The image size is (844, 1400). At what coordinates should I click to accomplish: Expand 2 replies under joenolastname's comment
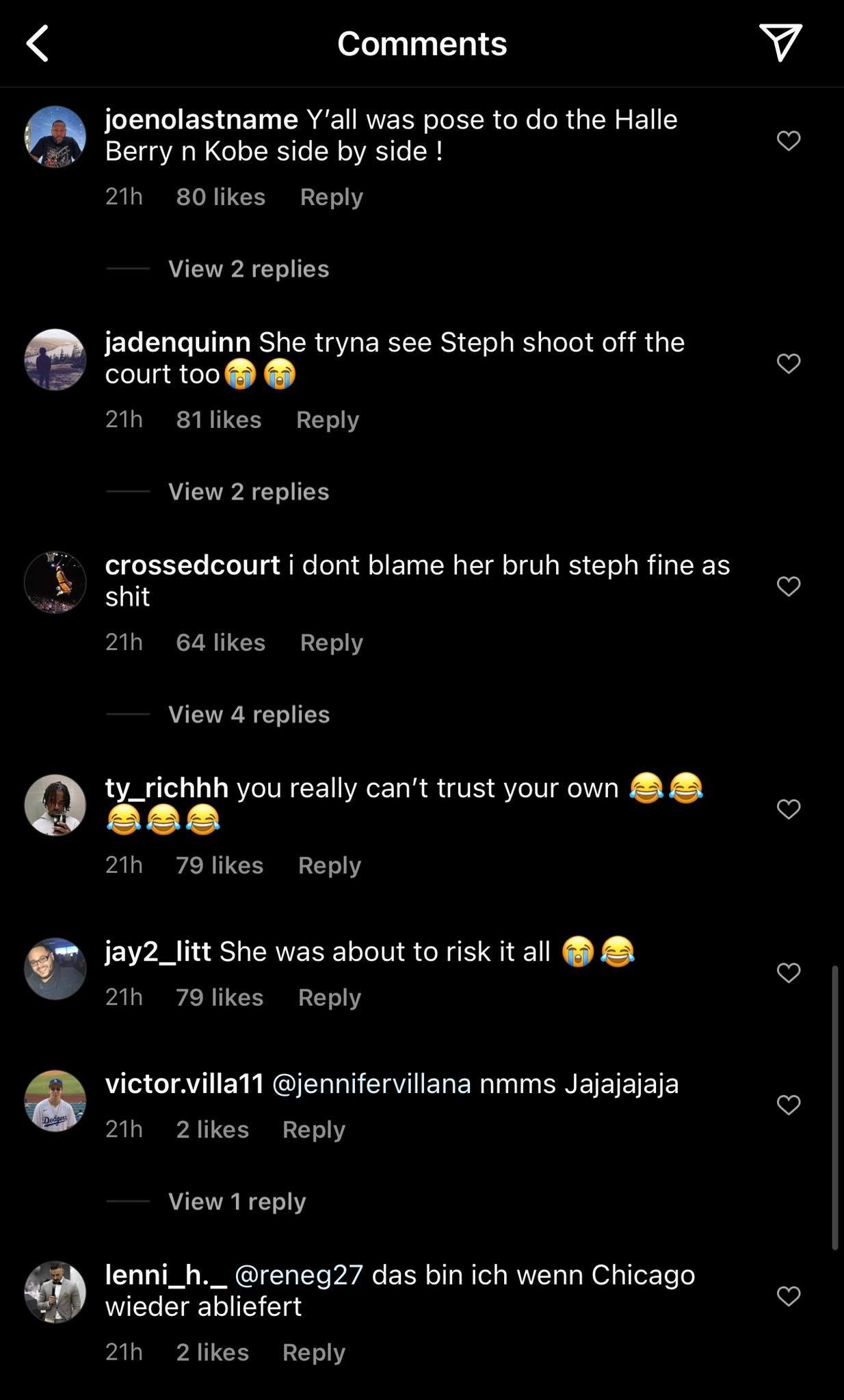click(248, 269)
